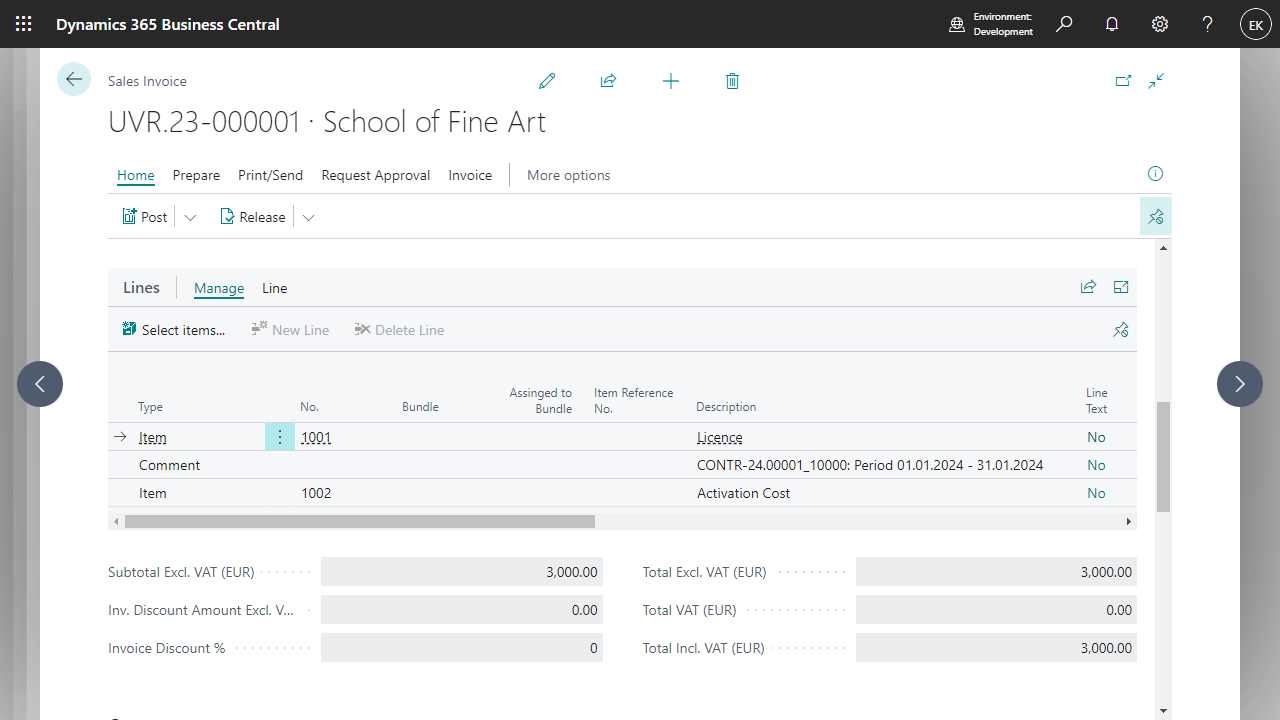
Task: Click the plus icon to create new
Action: (x=671, y=81)
